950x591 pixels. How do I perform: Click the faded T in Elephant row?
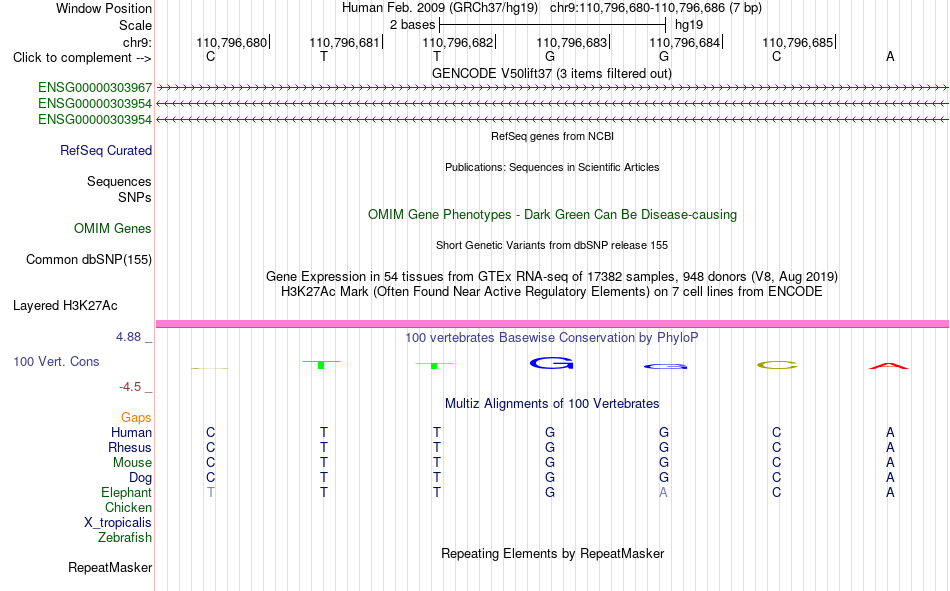[210, 492]
